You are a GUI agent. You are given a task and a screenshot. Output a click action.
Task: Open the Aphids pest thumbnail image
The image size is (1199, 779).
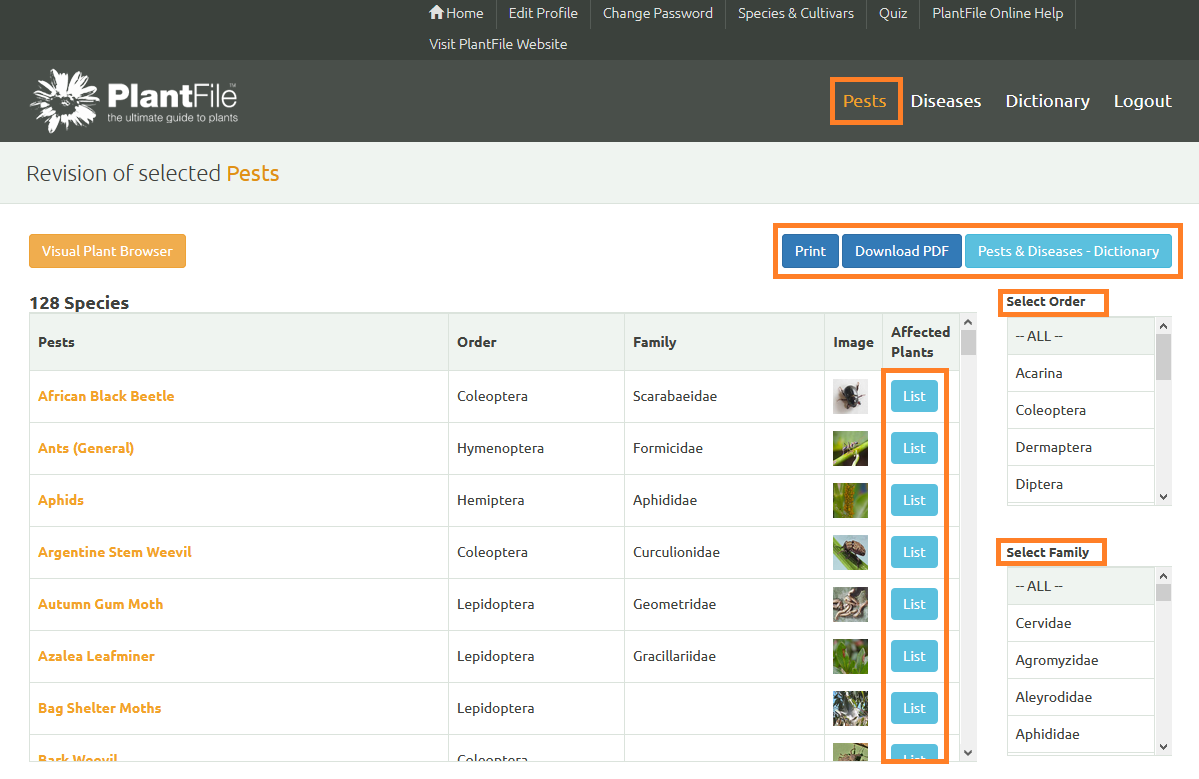coord(850,501)
